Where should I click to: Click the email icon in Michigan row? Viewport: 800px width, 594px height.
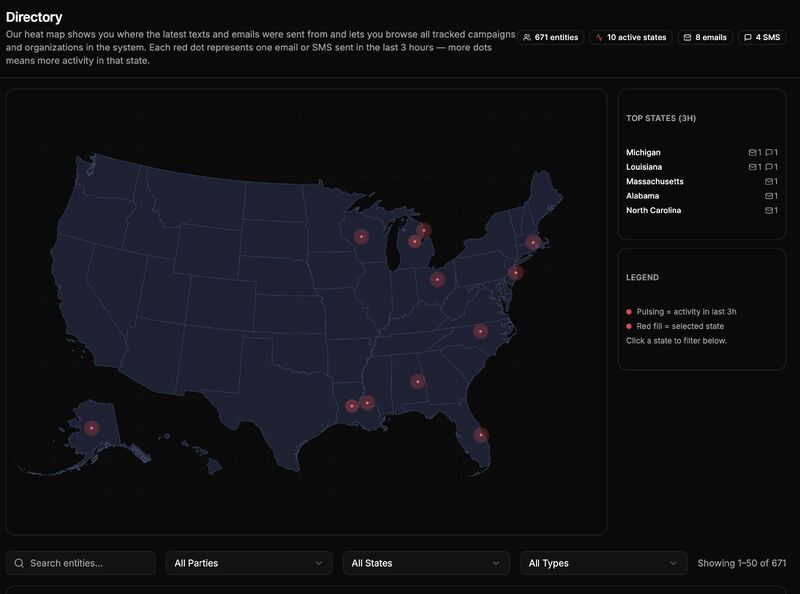[x=753, y=152]
